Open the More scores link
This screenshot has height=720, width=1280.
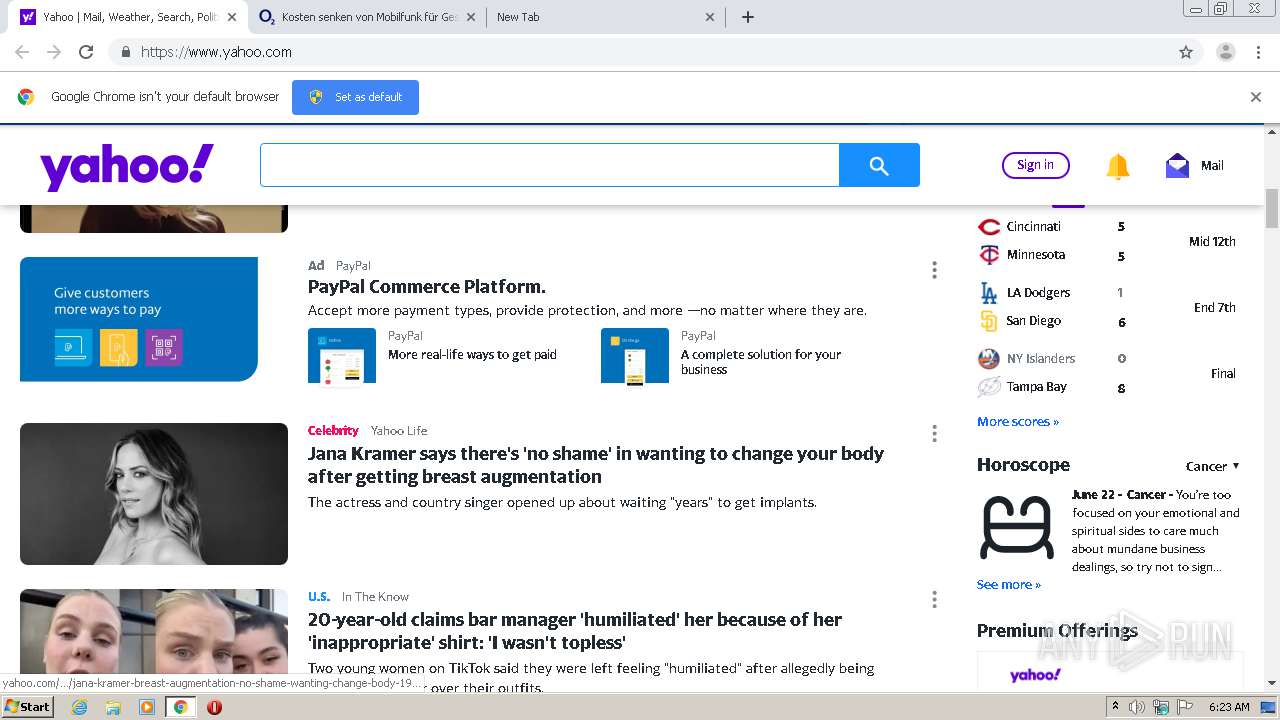[x=1018, y=422]
